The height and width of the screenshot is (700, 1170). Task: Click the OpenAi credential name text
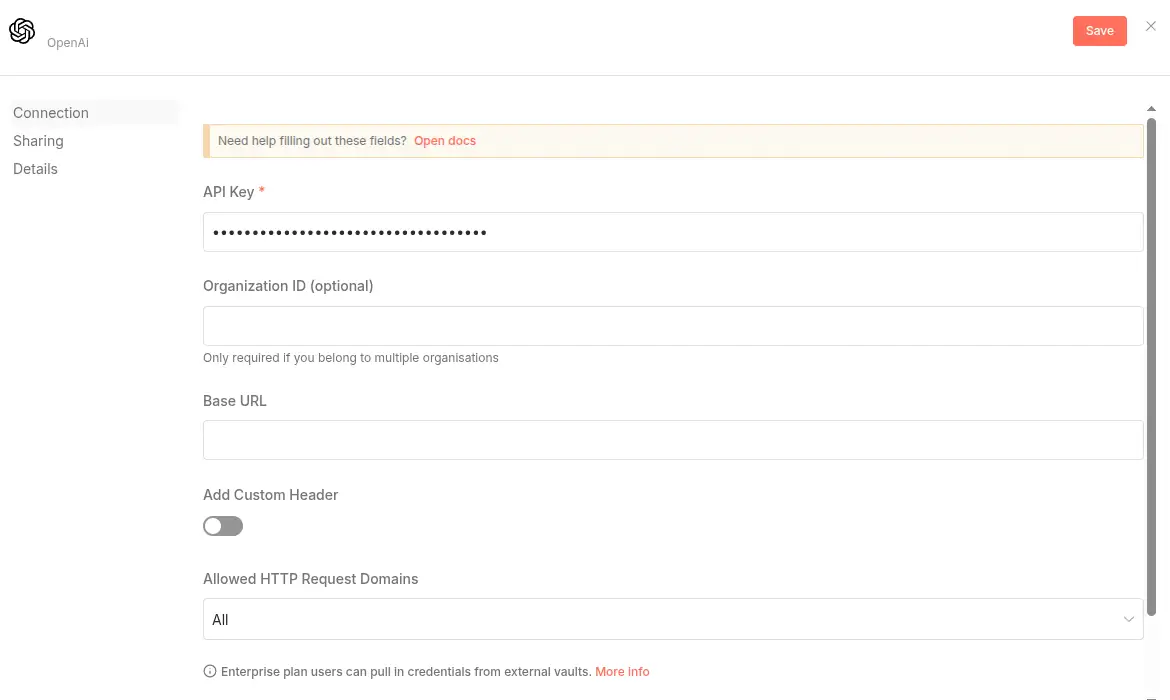click(68, 43)
